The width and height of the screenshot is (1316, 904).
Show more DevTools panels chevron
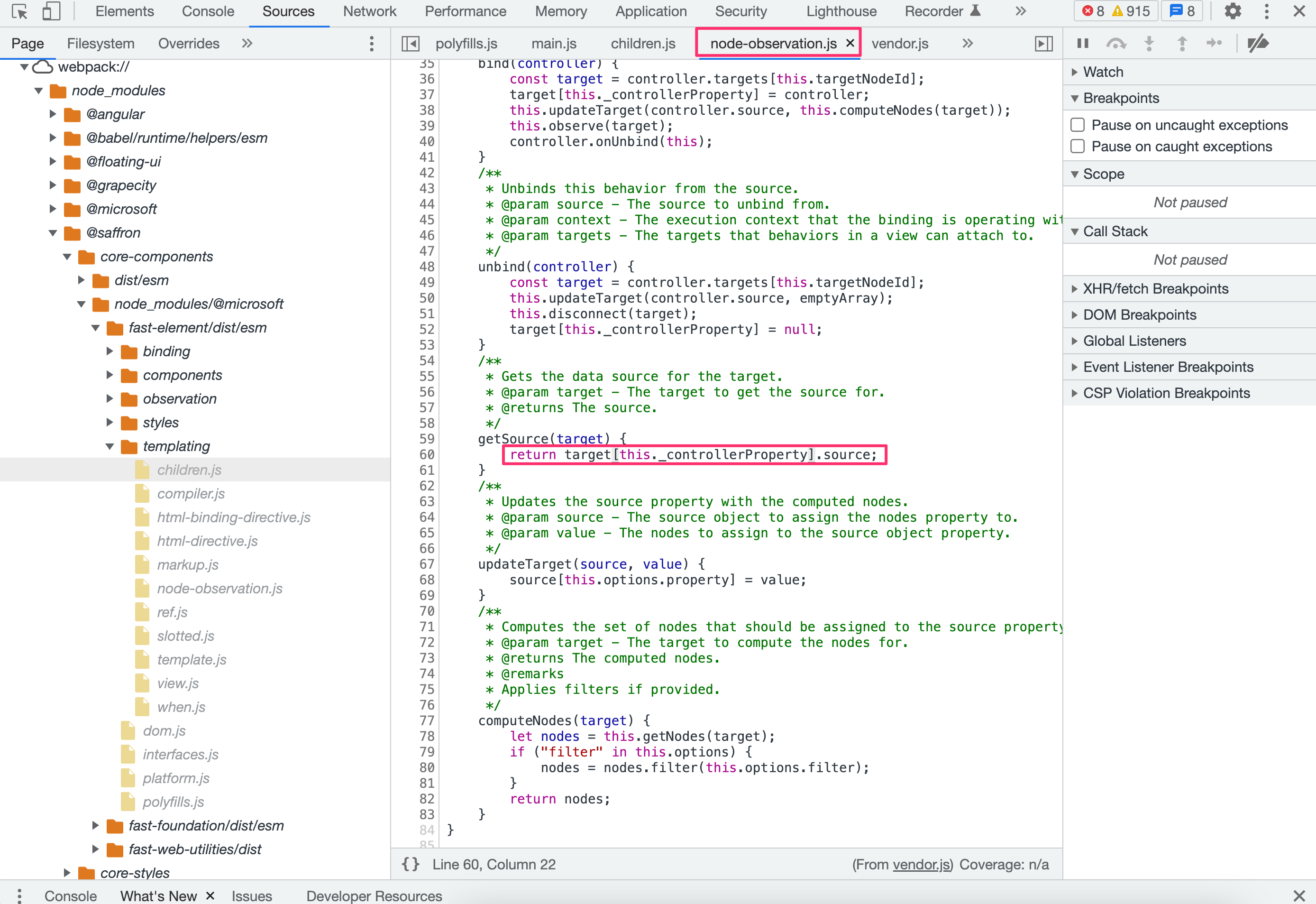pyautogui.click(x=1020, y=11)
